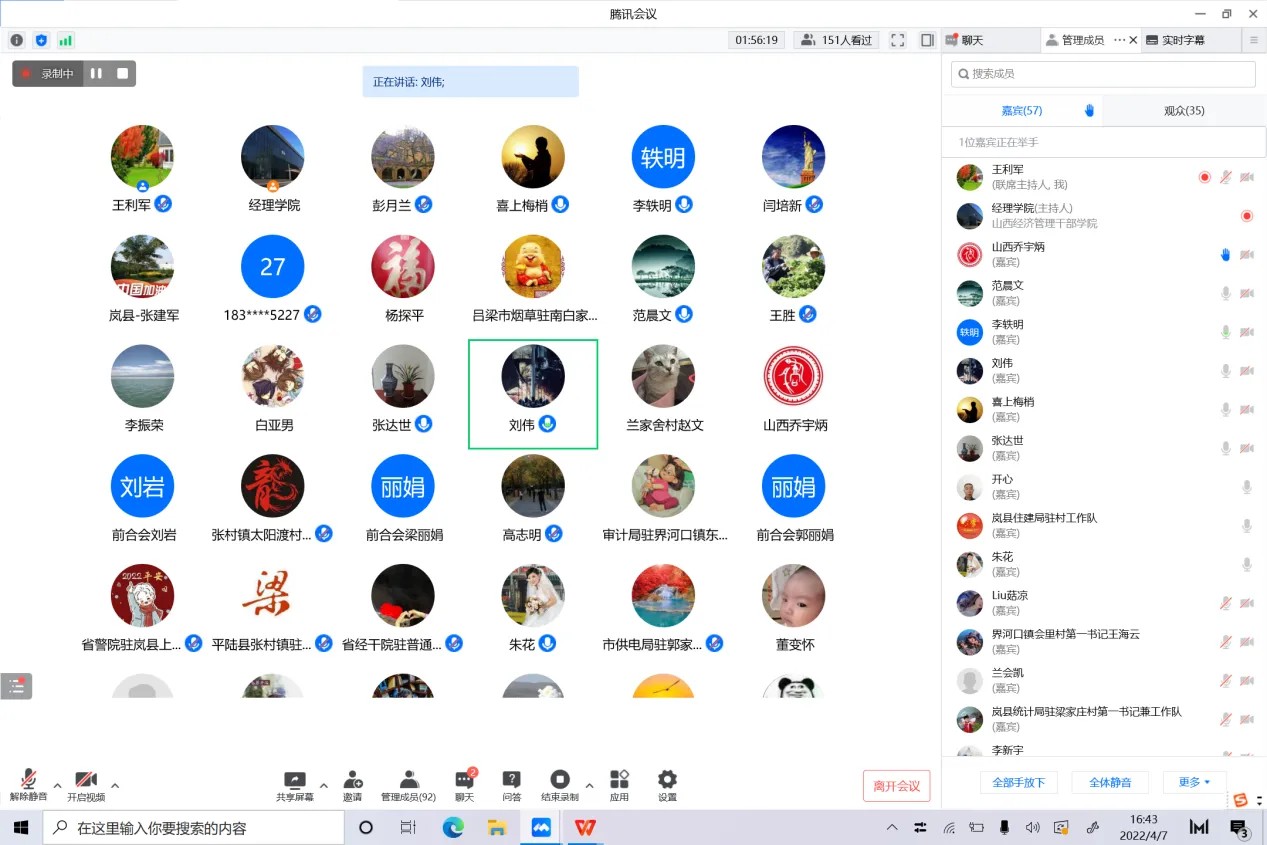Open the 更多 dropdown in the members panel

1194,782
